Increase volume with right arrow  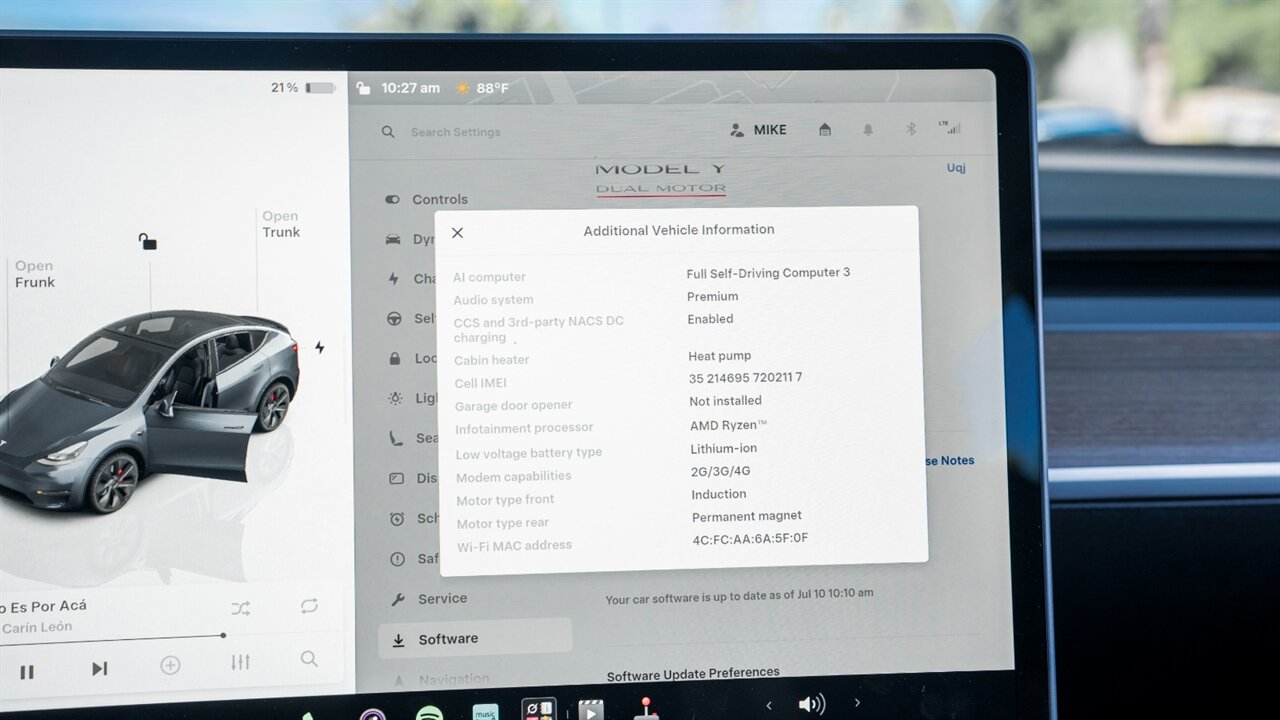[x=857, y=703]
